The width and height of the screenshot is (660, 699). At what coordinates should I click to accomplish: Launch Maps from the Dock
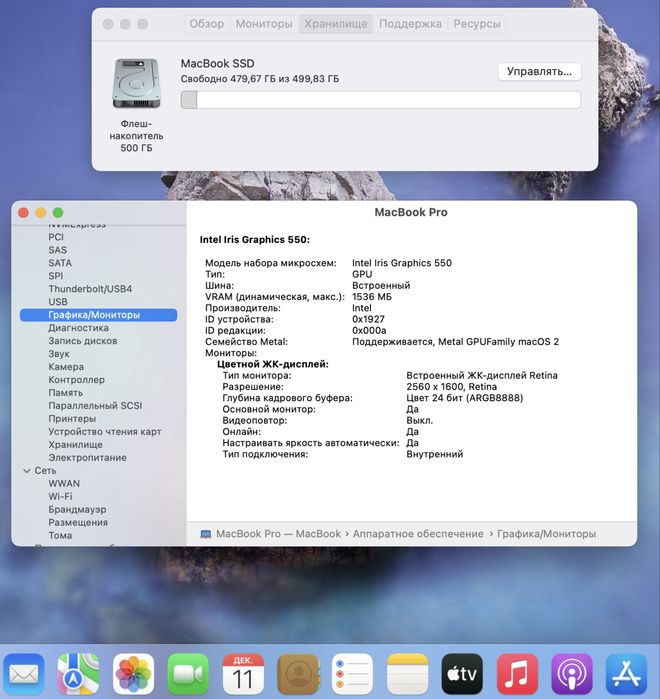tap(78, 674)
